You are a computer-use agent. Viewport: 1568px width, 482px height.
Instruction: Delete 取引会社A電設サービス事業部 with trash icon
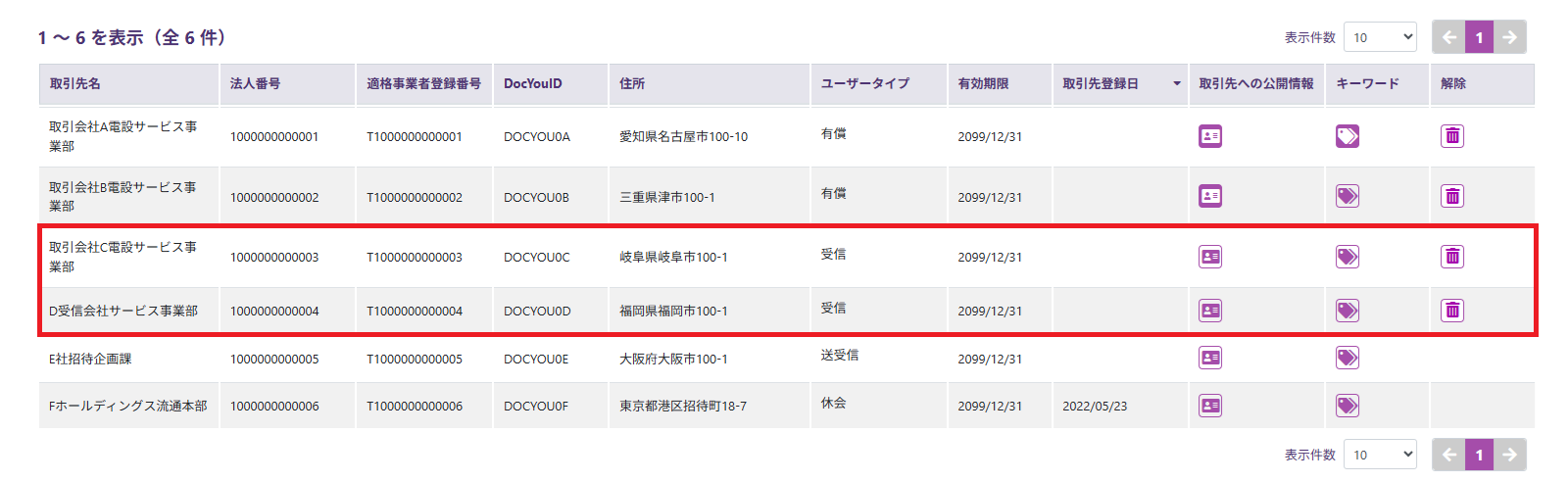tap(1452, 136)
